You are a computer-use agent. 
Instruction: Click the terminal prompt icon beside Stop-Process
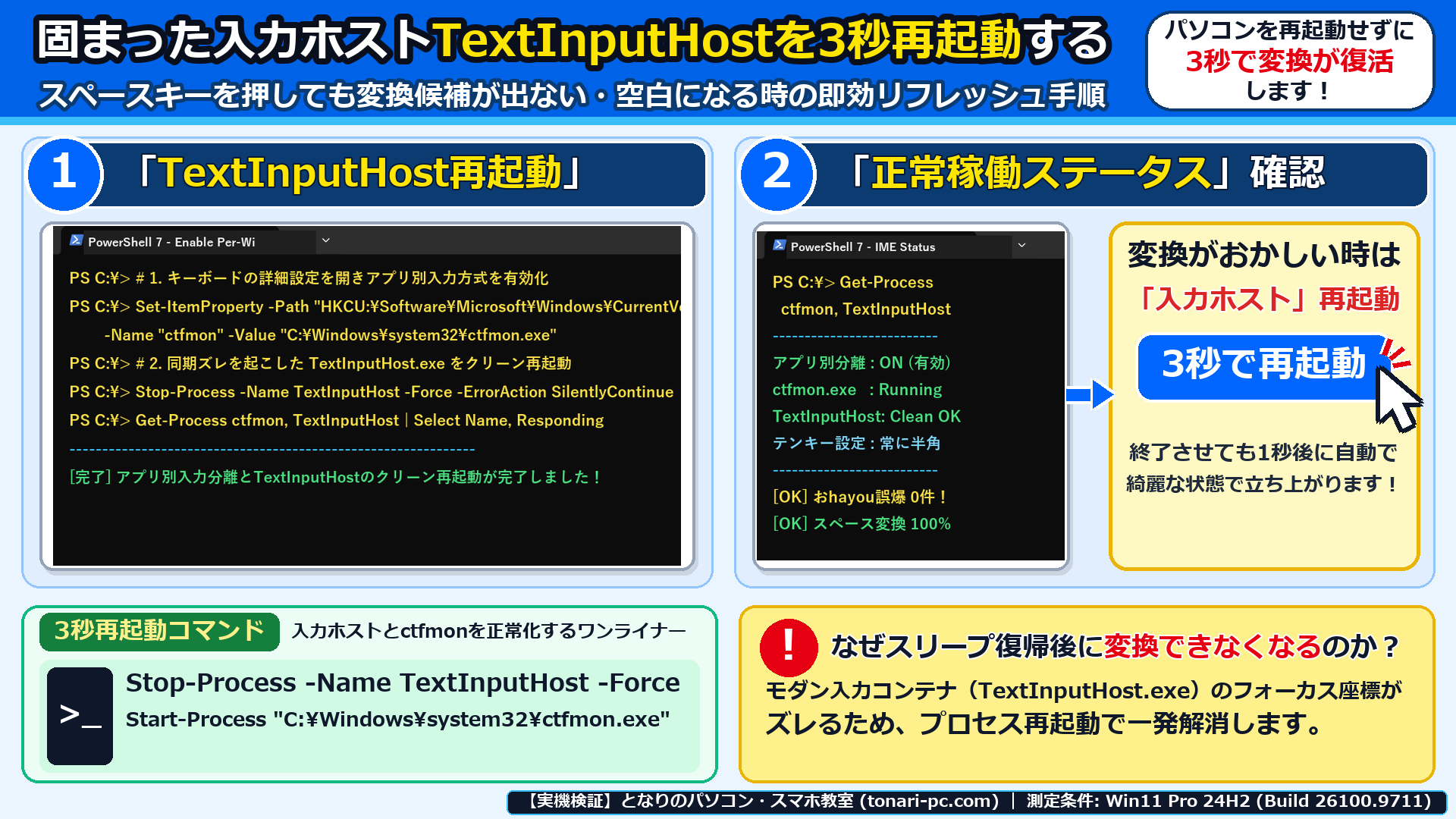[80, 715]
